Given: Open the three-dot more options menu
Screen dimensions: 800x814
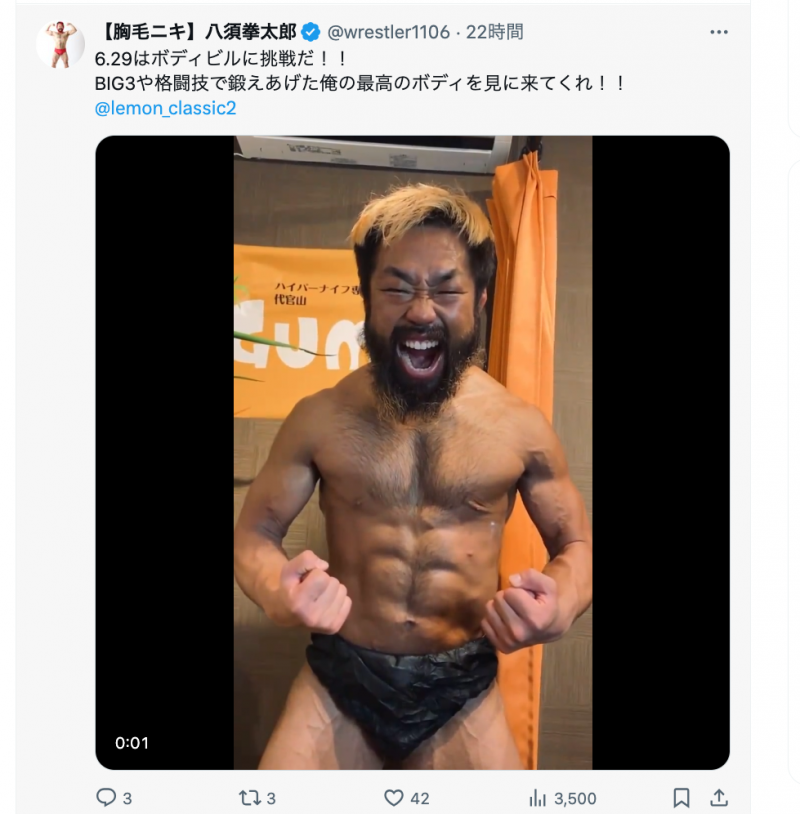Looking at the screenshot, I should [718, 32].
